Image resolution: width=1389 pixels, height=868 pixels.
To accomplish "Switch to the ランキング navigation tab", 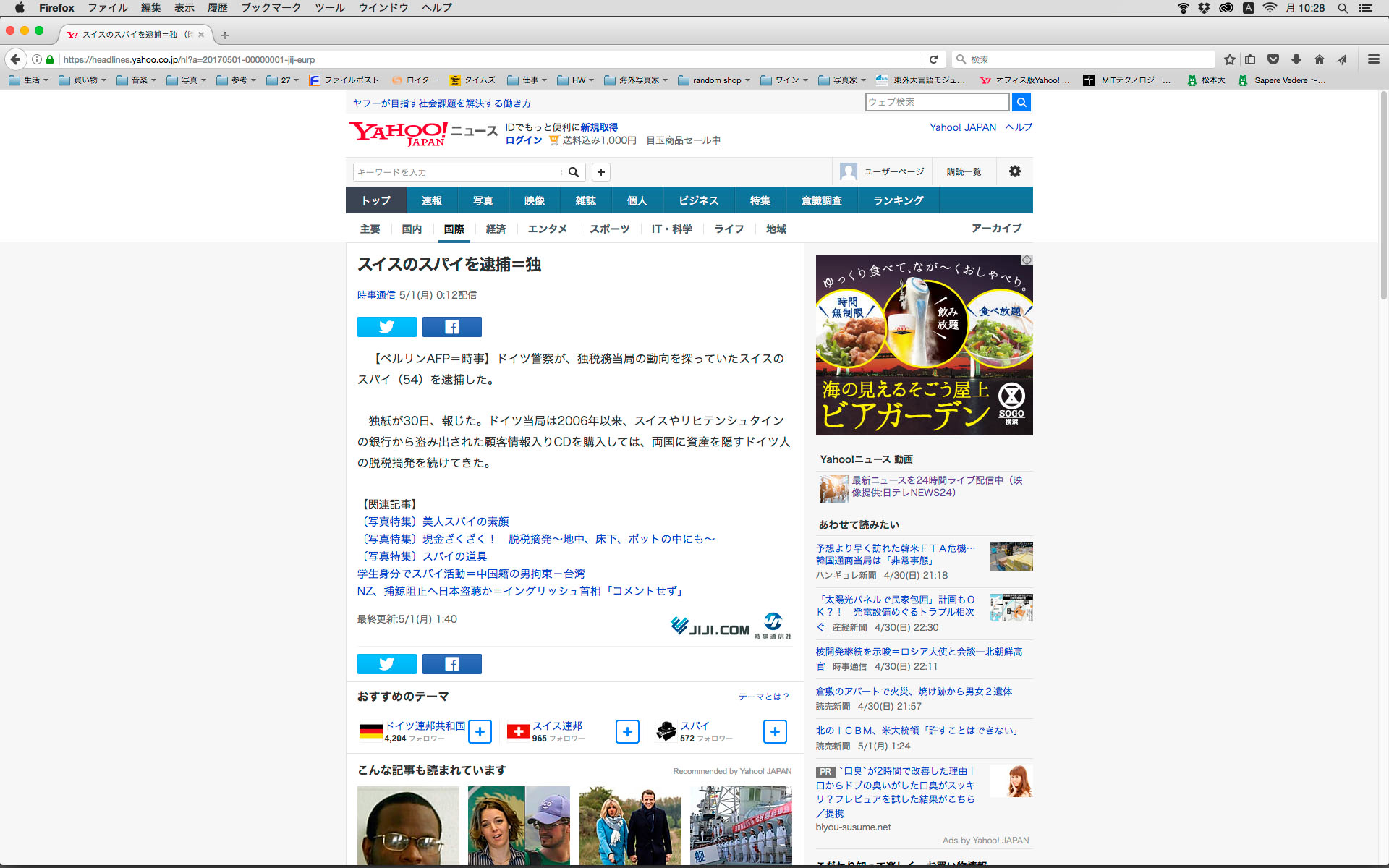I will (898, 200).
